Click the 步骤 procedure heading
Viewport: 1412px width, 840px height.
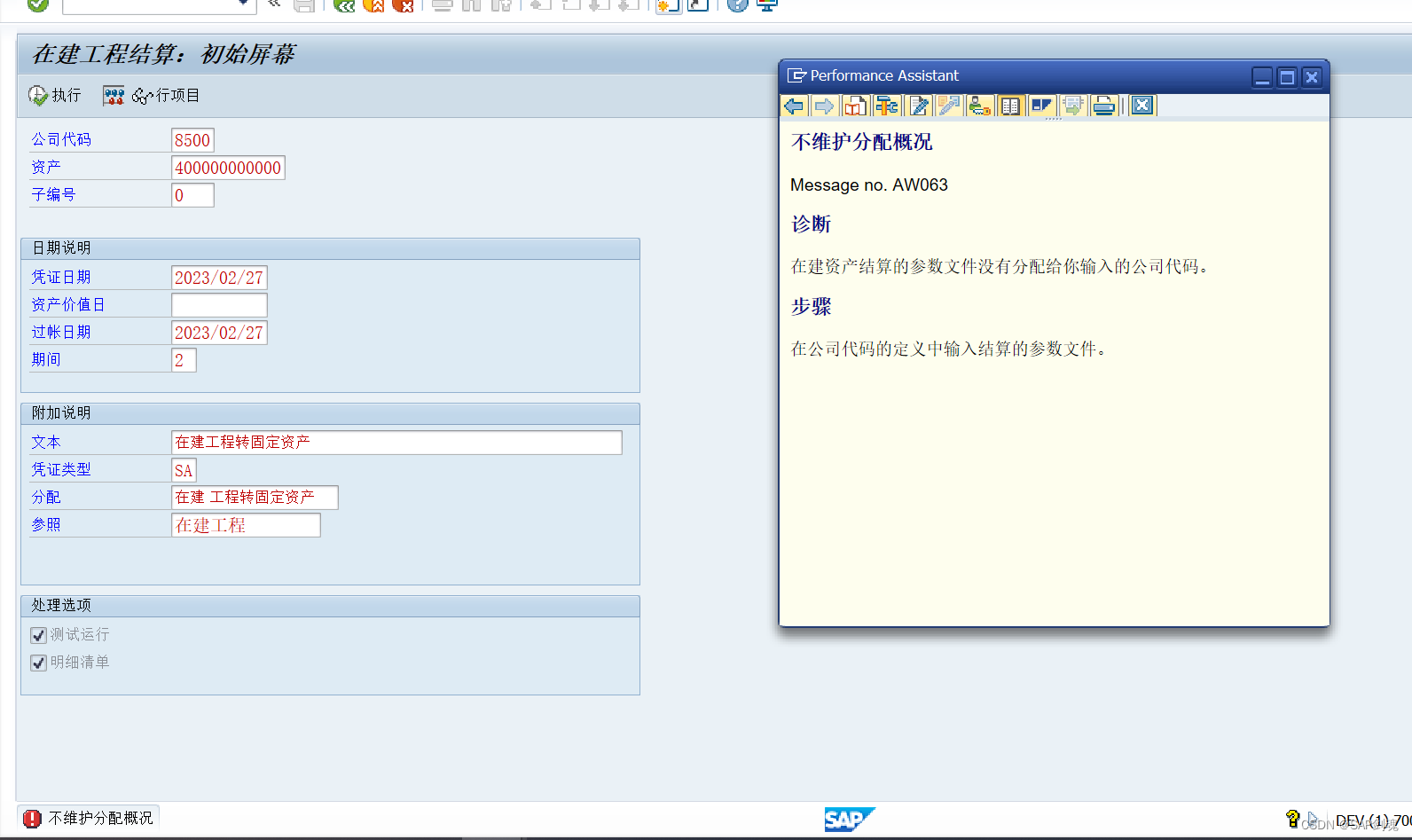click(812, 307)
